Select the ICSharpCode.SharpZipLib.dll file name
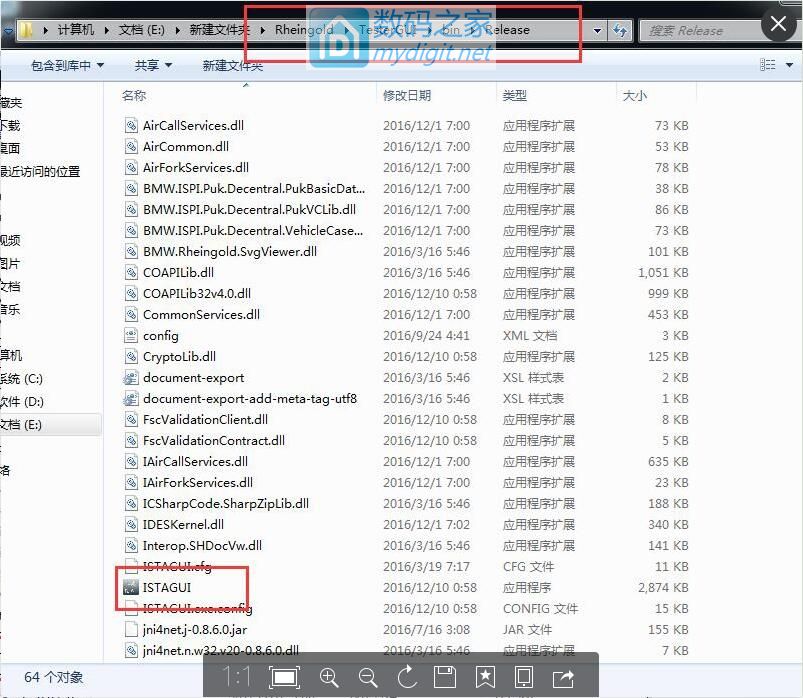 point(226,503)
